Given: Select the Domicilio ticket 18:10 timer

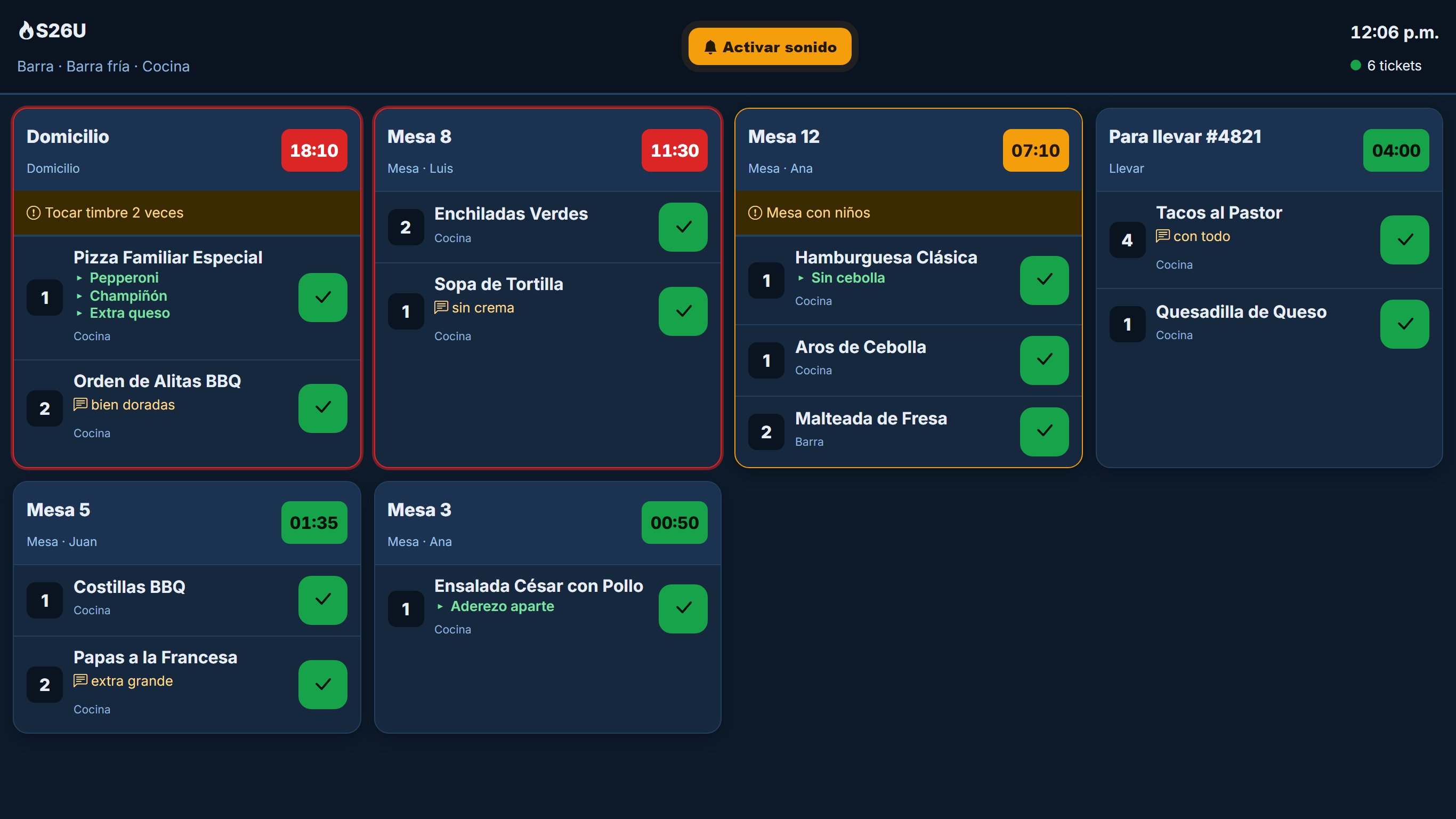Looking at the screenshot, I should [x=314, y=150].
